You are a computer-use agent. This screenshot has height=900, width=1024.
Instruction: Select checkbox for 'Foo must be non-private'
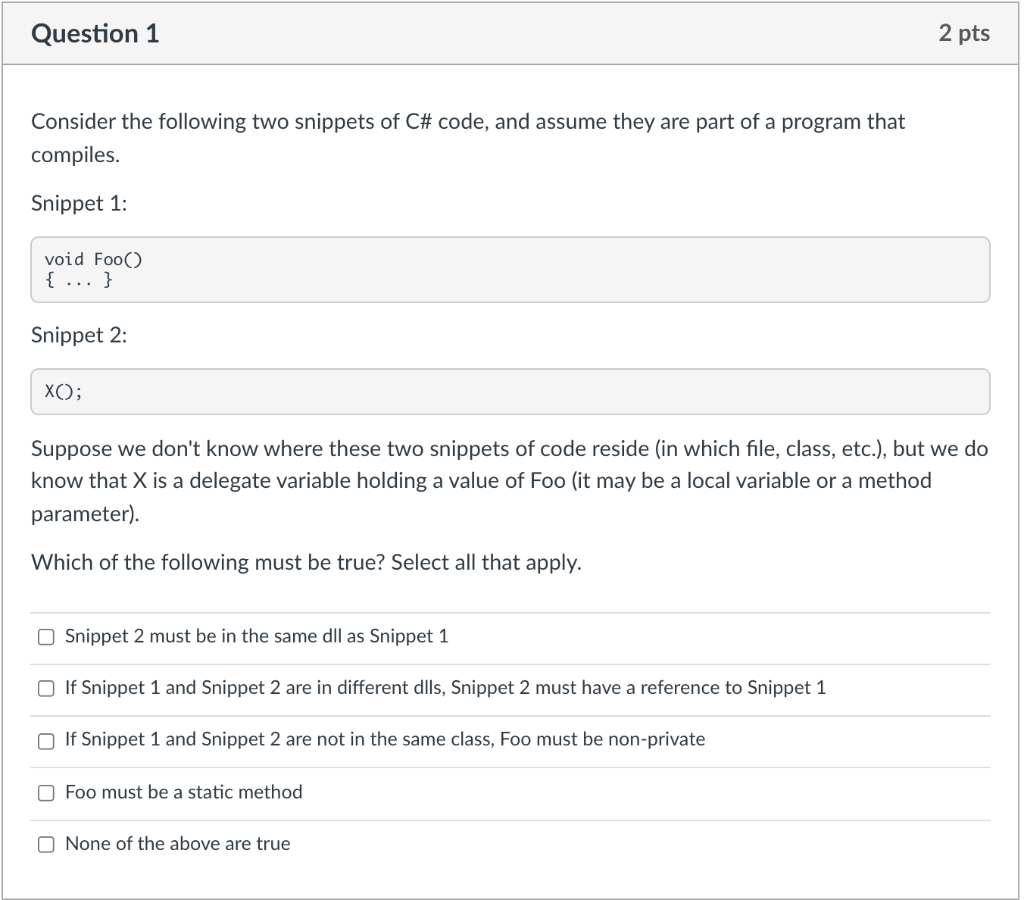click(x=46, y=741)
